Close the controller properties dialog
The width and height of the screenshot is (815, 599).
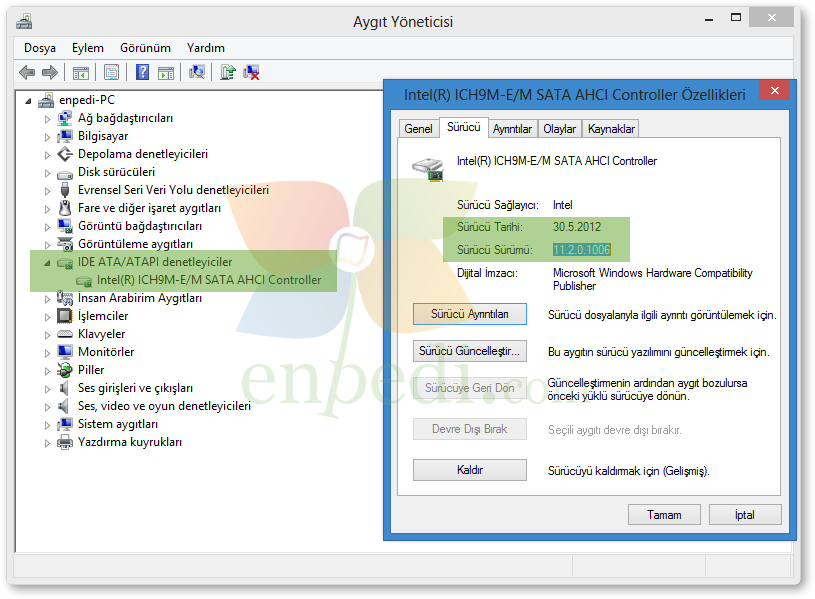coord(774,90)
